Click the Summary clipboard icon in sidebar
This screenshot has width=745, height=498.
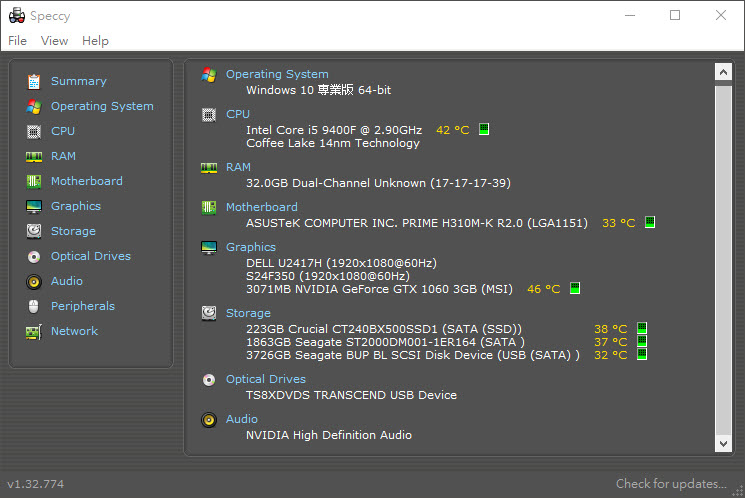[34, 81]
